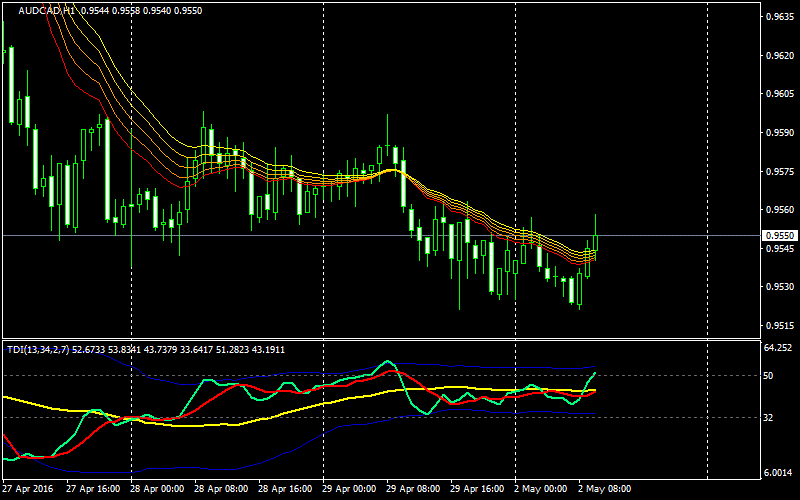
Task: Click the 64.252 indicator scale value
Action: (779, 349)
